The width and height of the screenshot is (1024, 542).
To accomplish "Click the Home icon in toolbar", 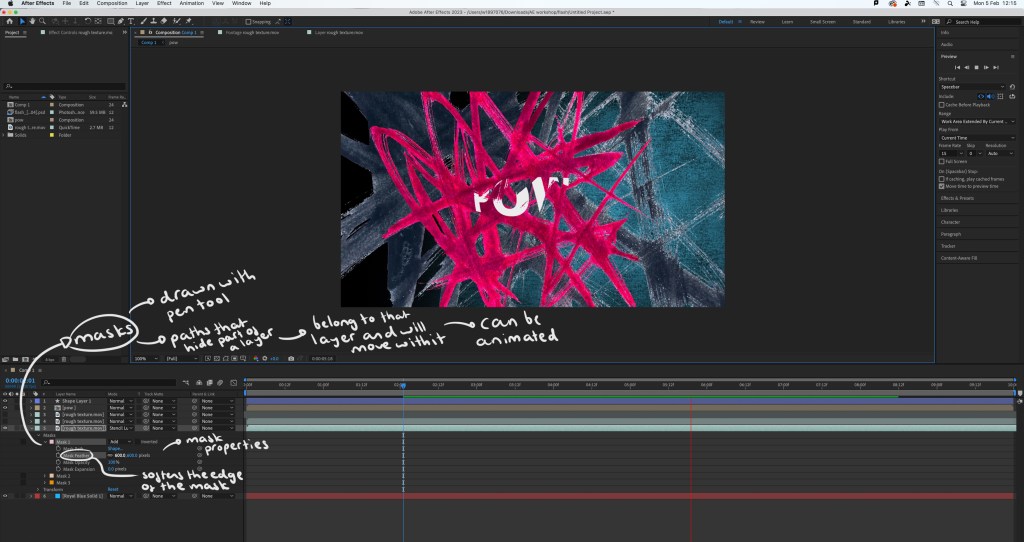I will coord(9,20).
